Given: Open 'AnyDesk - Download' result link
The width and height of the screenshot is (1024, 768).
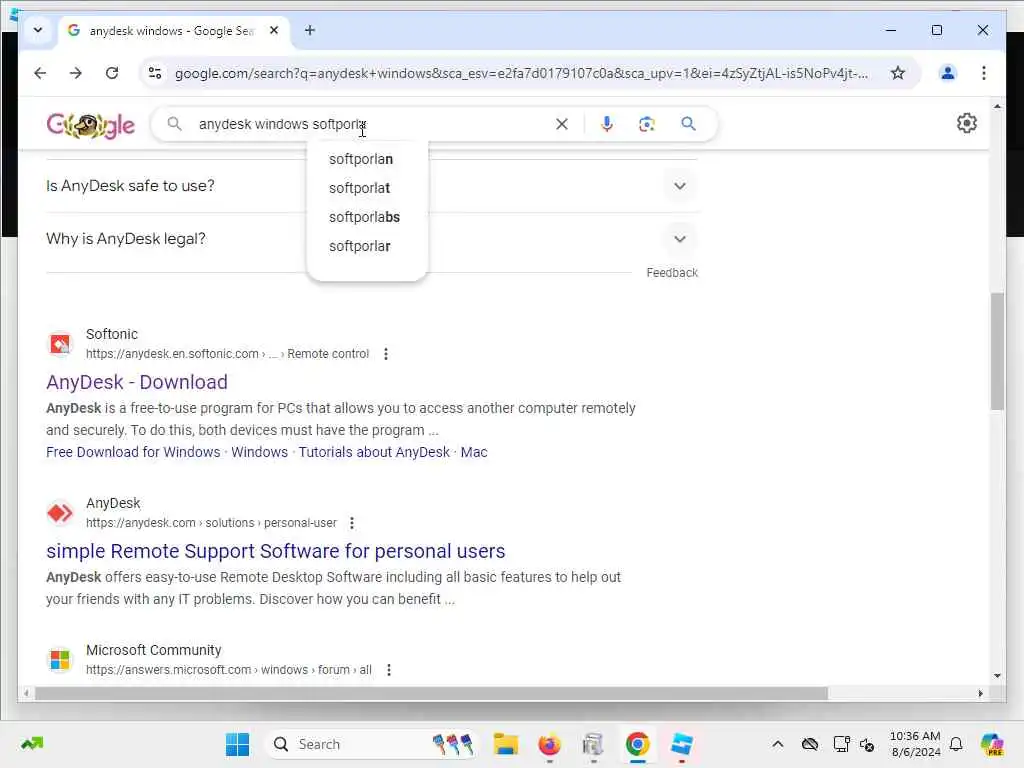Looking at the screenshot, I should point(137,382).
